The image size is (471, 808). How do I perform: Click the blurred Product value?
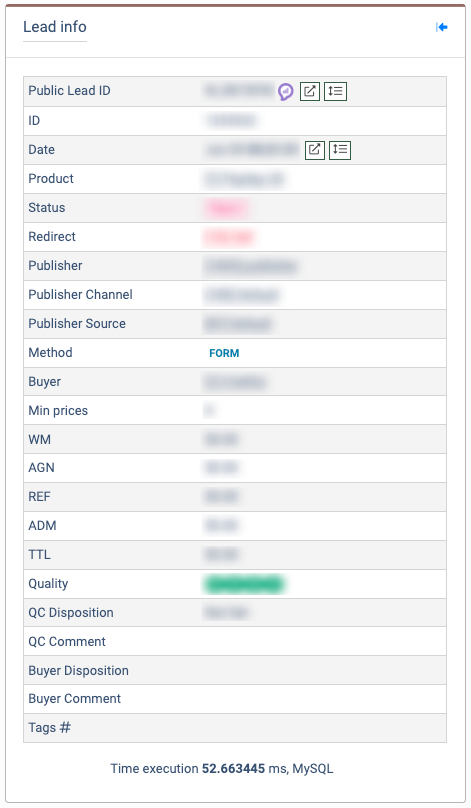(244, 179)
